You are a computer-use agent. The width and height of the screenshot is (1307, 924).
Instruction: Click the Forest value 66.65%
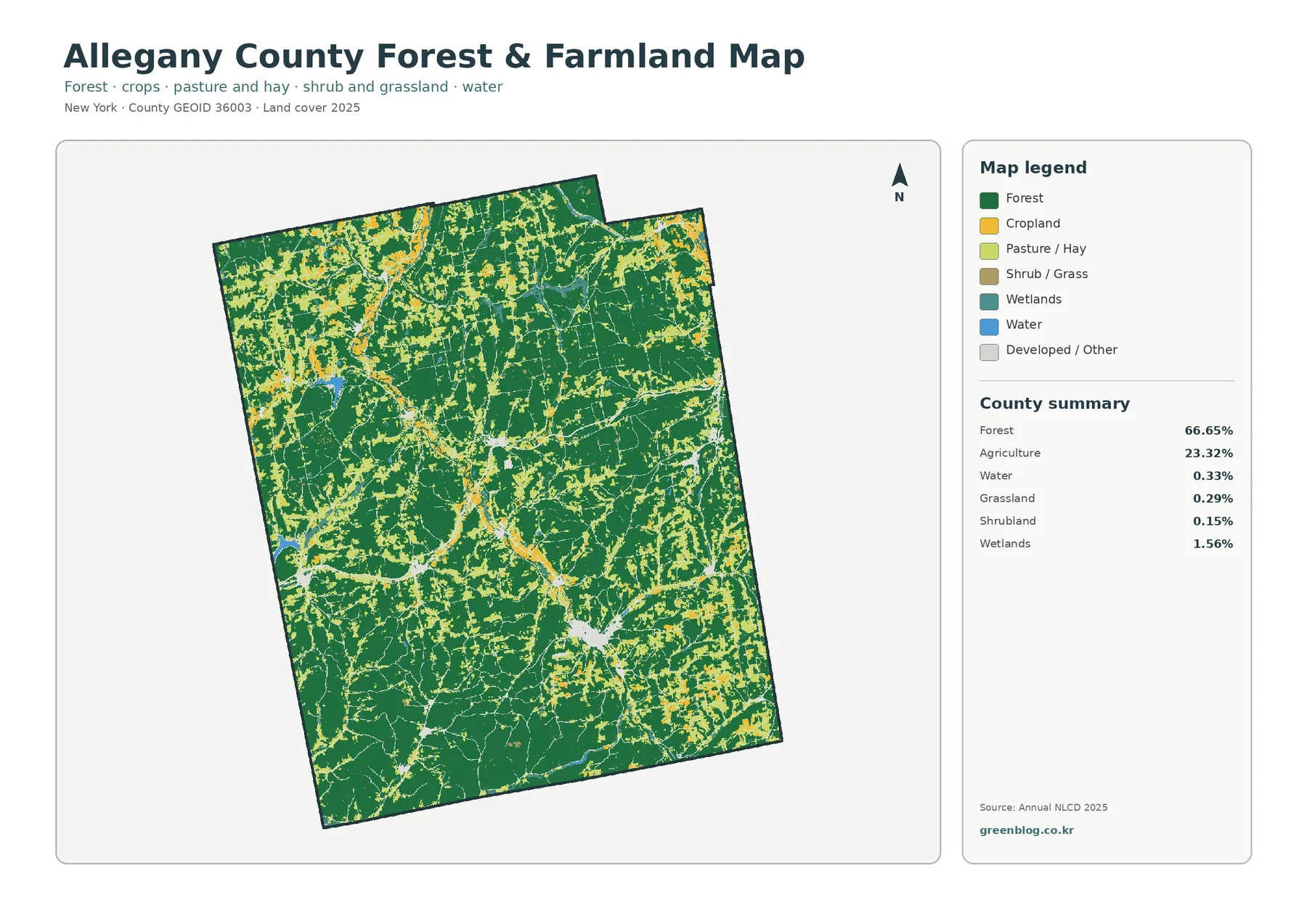tap(1208, 430)
